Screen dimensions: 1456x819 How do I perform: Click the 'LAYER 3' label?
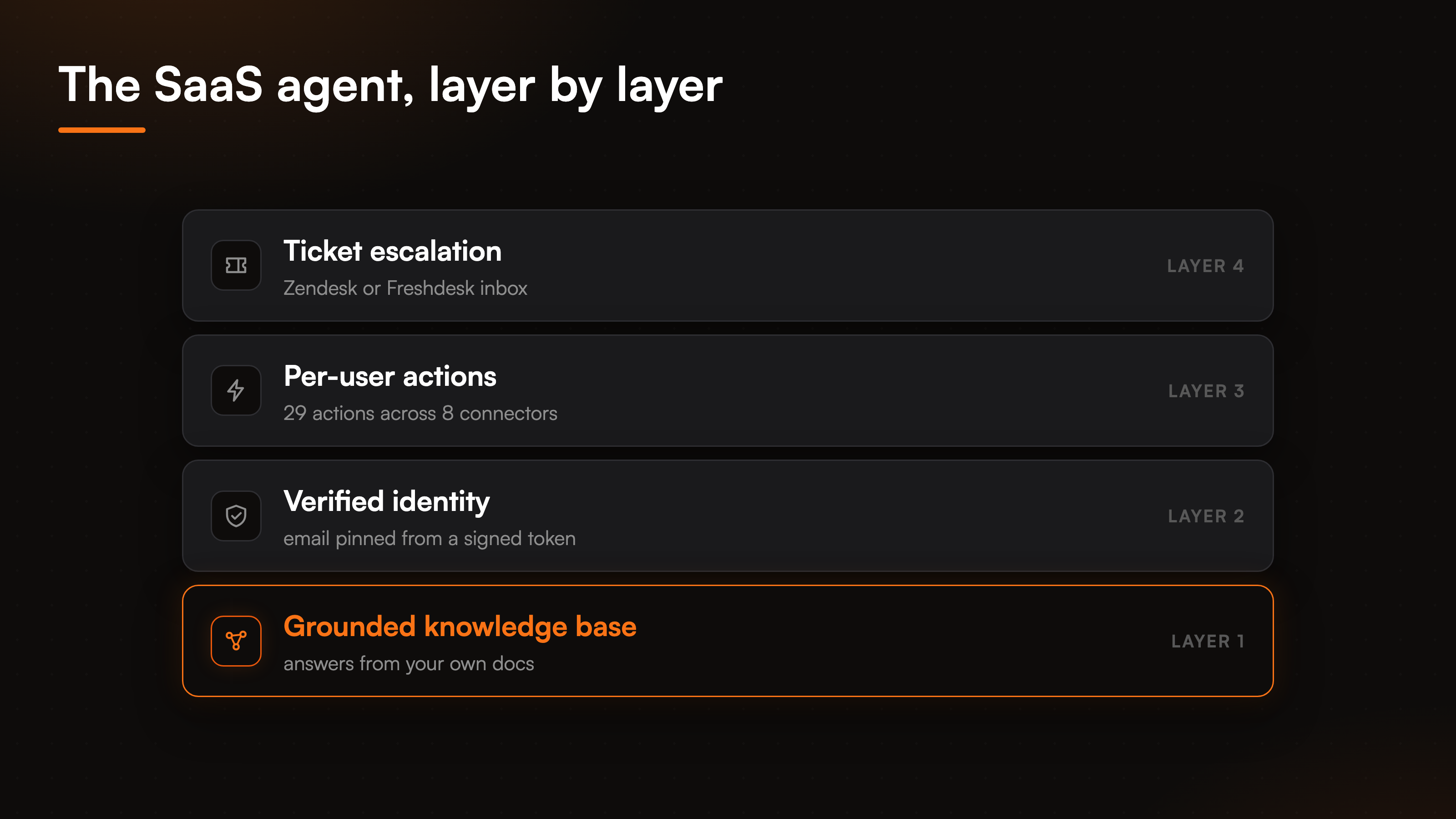click(1206, 390)
